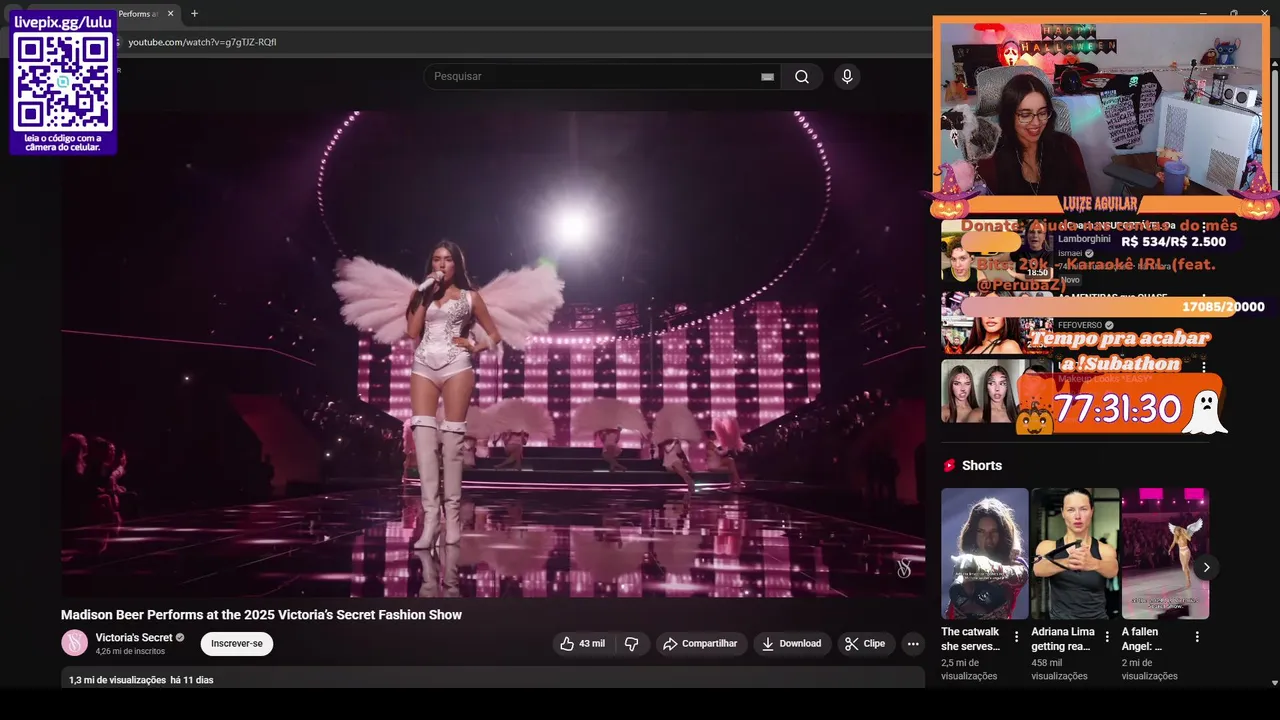This screenshot has width=1280, height=720.
Task: Open a new browser tab with plus button
Action: pos(194,14)
